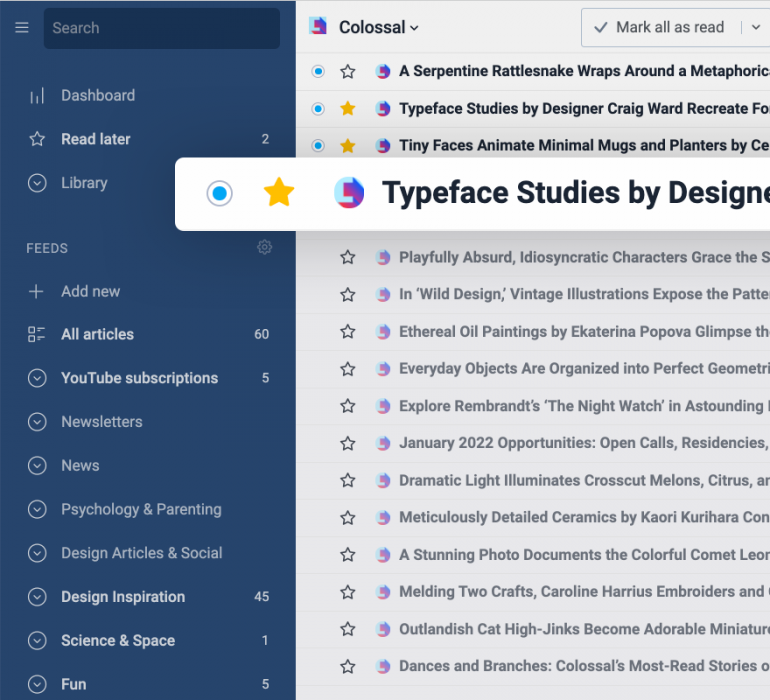Screen dimensions: 770x700
Task: Open the Read later section
Action: coord(96,139)
